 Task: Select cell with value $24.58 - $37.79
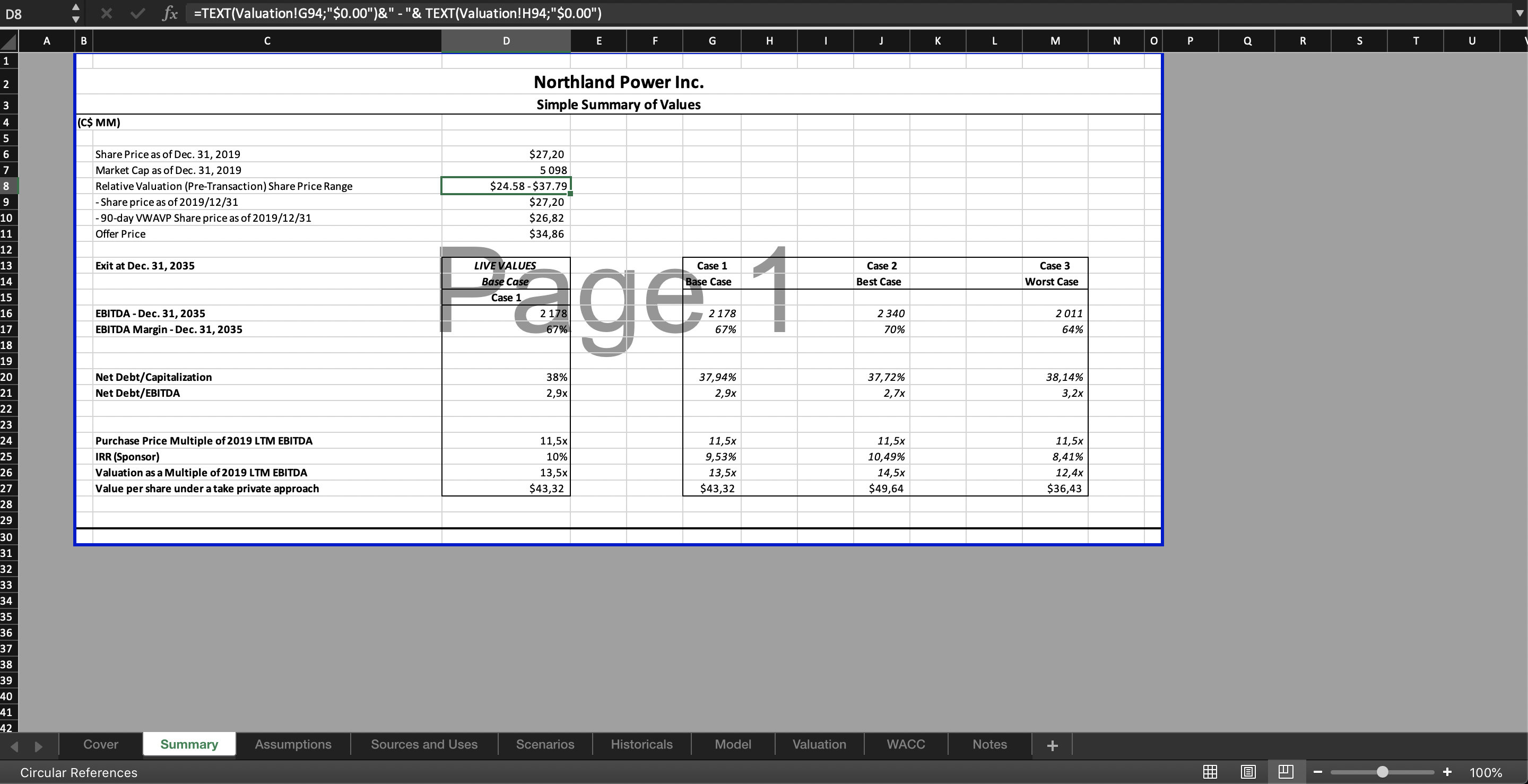point(506,186)
